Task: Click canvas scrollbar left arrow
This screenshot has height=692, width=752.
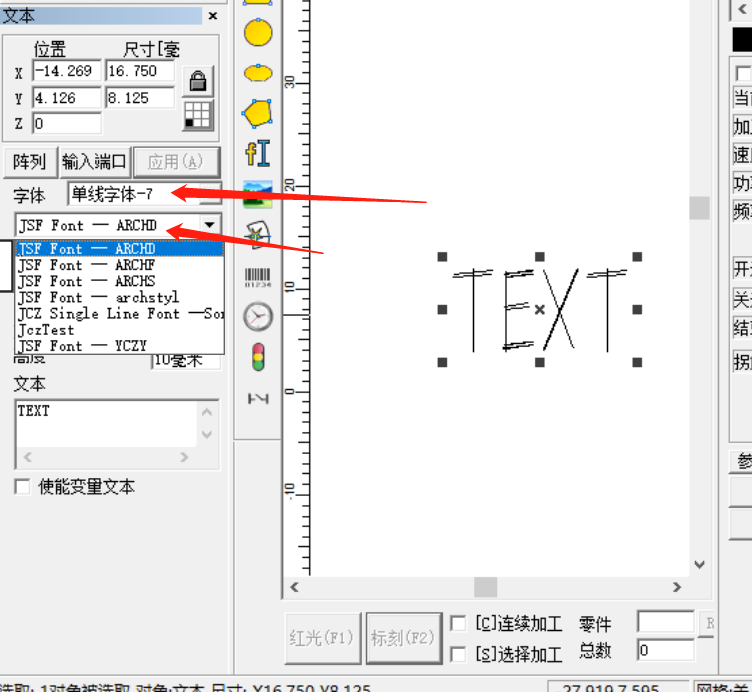Action: click(x=294, y=587)
